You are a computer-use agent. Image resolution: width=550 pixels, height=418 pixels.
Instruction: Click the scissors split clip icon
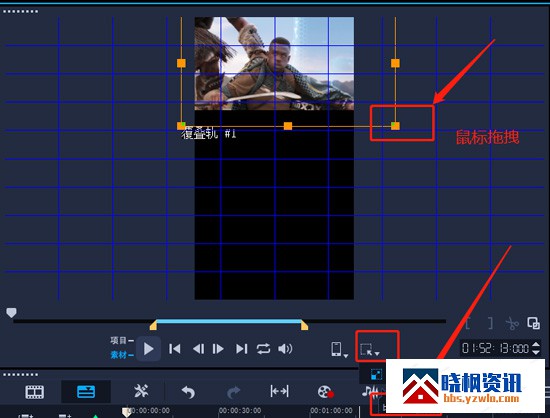(x=512, y=323)
